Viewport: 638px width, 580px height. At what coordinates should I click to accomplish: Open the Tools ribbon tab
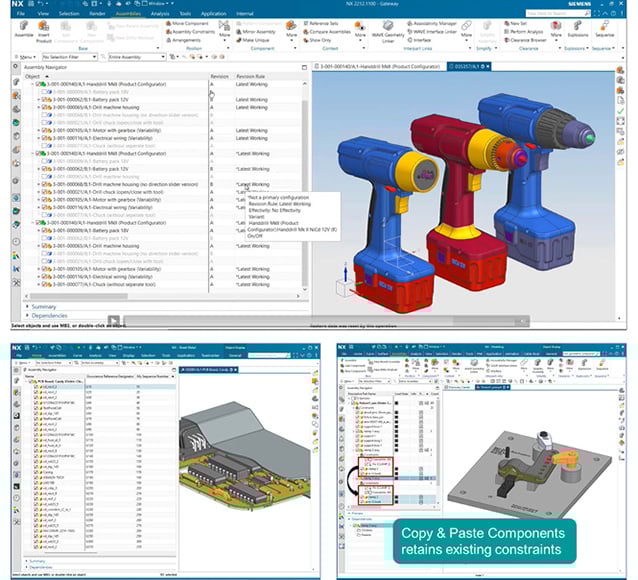[185, 14]
